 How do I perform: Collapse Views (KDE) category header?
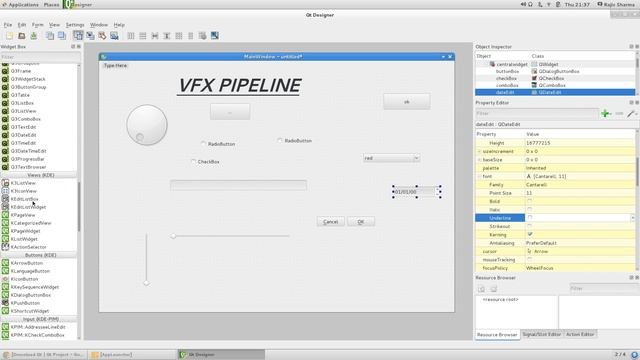pyautogui.click(x=40, y=175)
